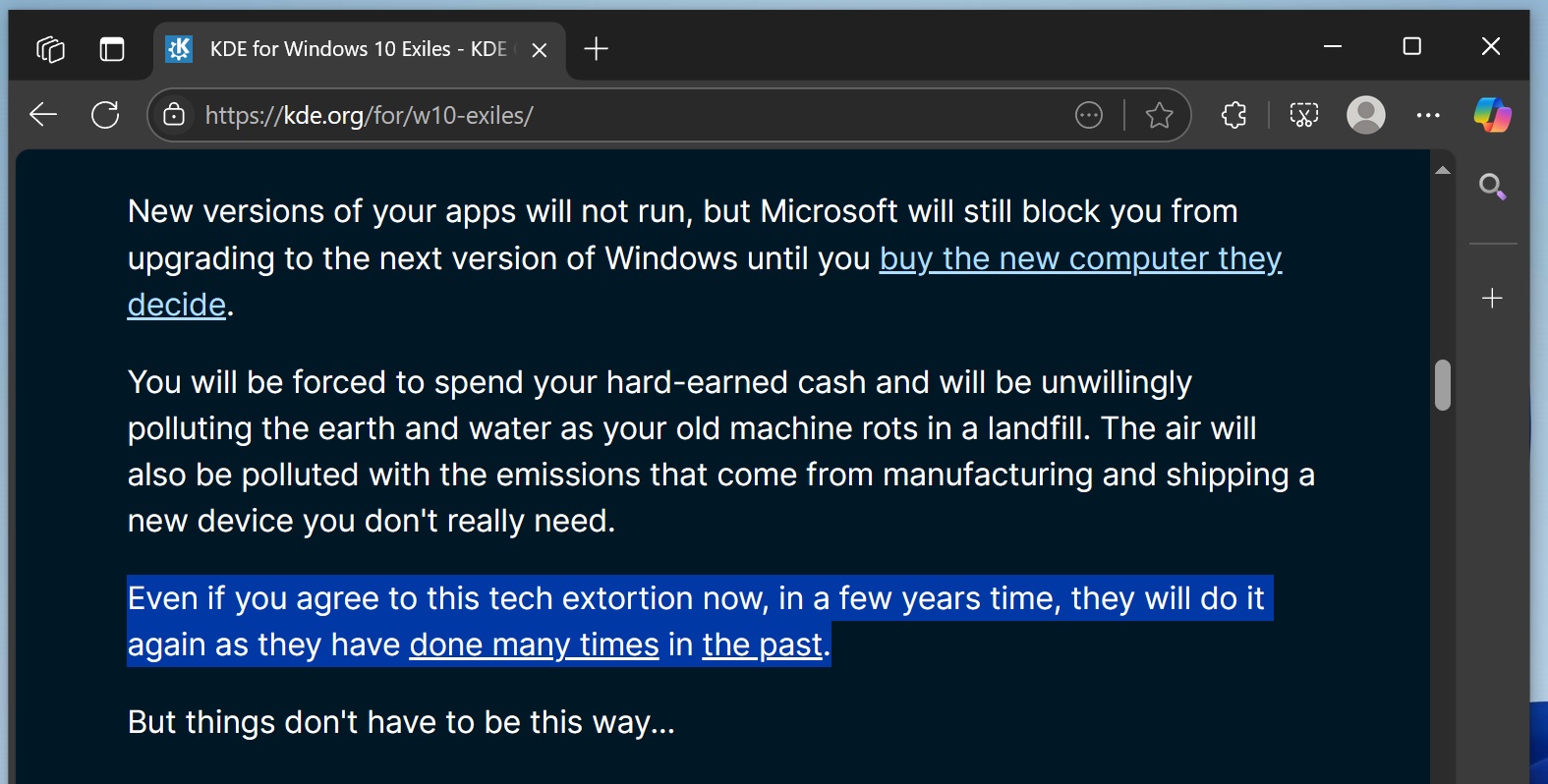
Task: Open the address bar ellipsis options button
Action: [1088, 115]
